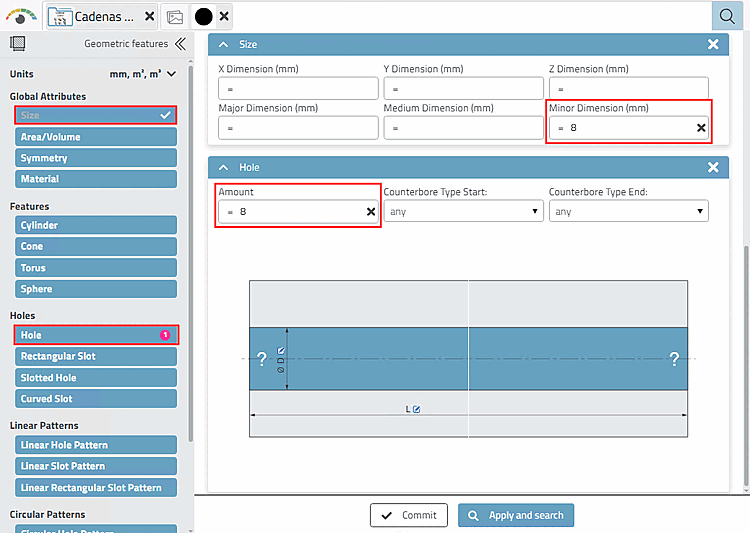The image size is (750, 533).
Task: Click the Y Dimension input field
Action: (463, 89)
